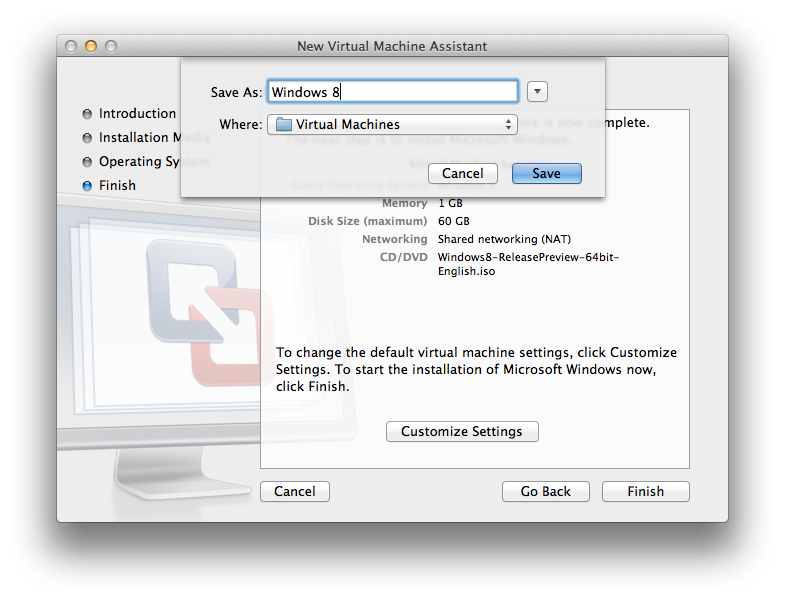Open Customize Settings

click(x=462, y=431)
